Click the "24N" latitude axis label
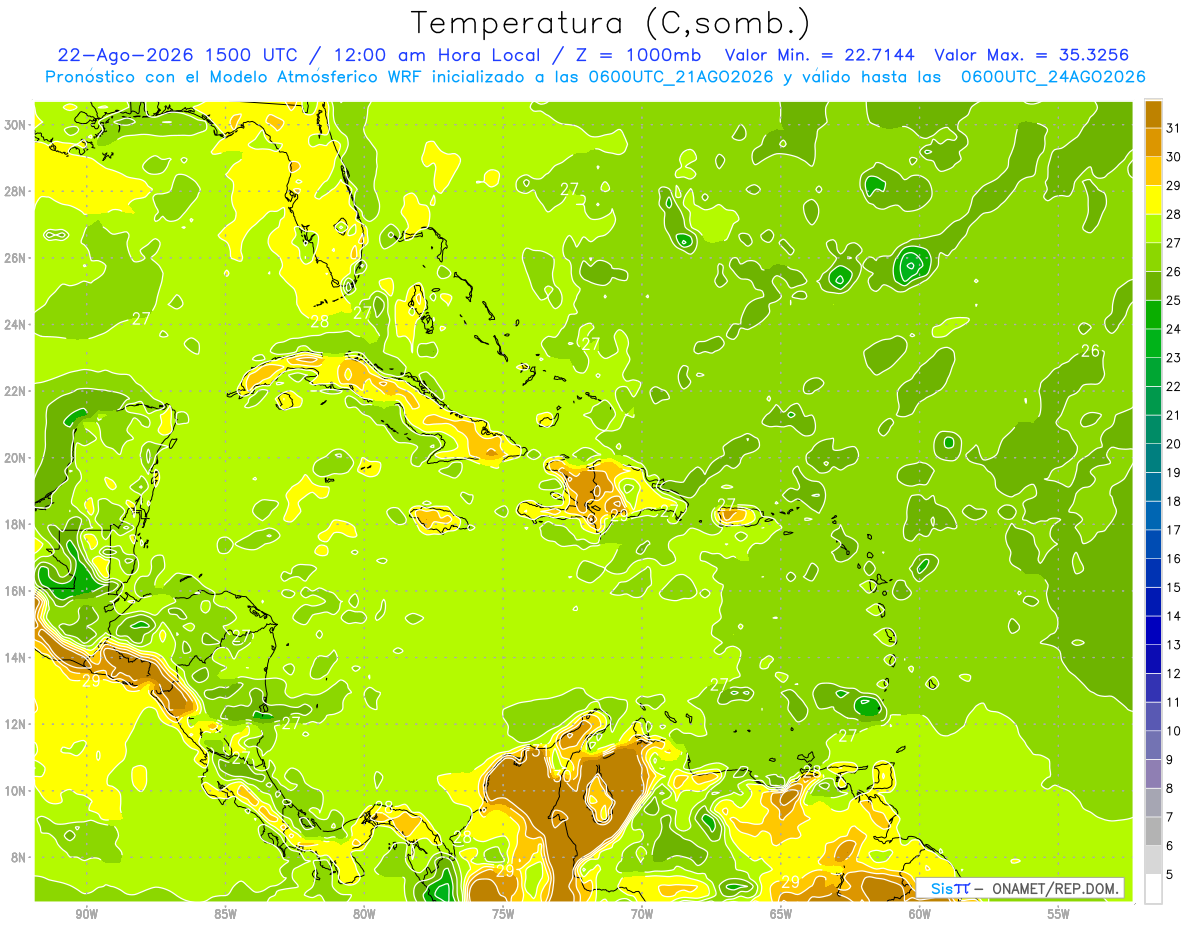This screenshot has width=1200, height=927. pyautogui.click(x=14, y=324)
